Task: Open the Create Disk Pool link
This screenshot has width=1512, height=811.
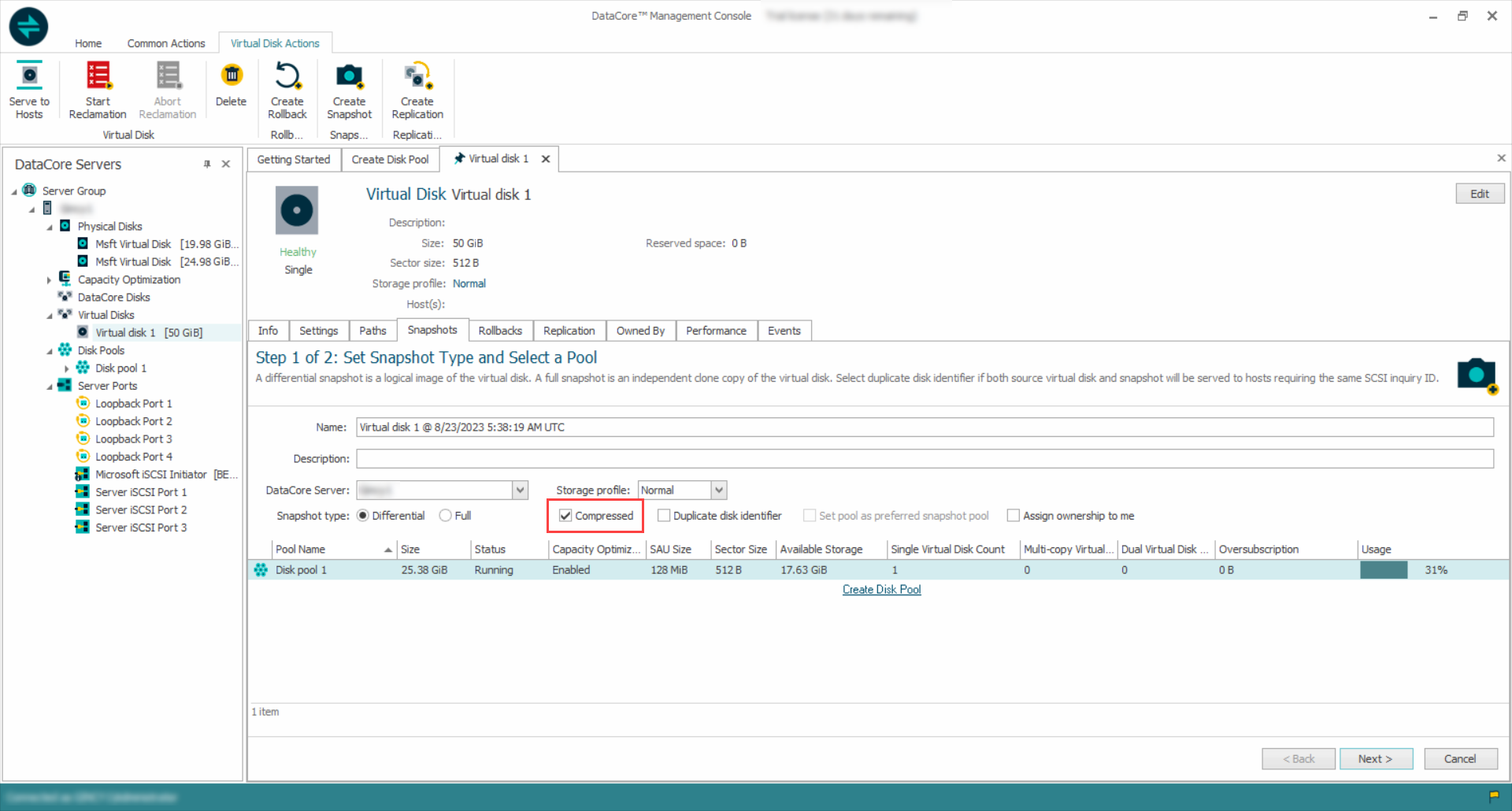Action: (x=881, y=590)
